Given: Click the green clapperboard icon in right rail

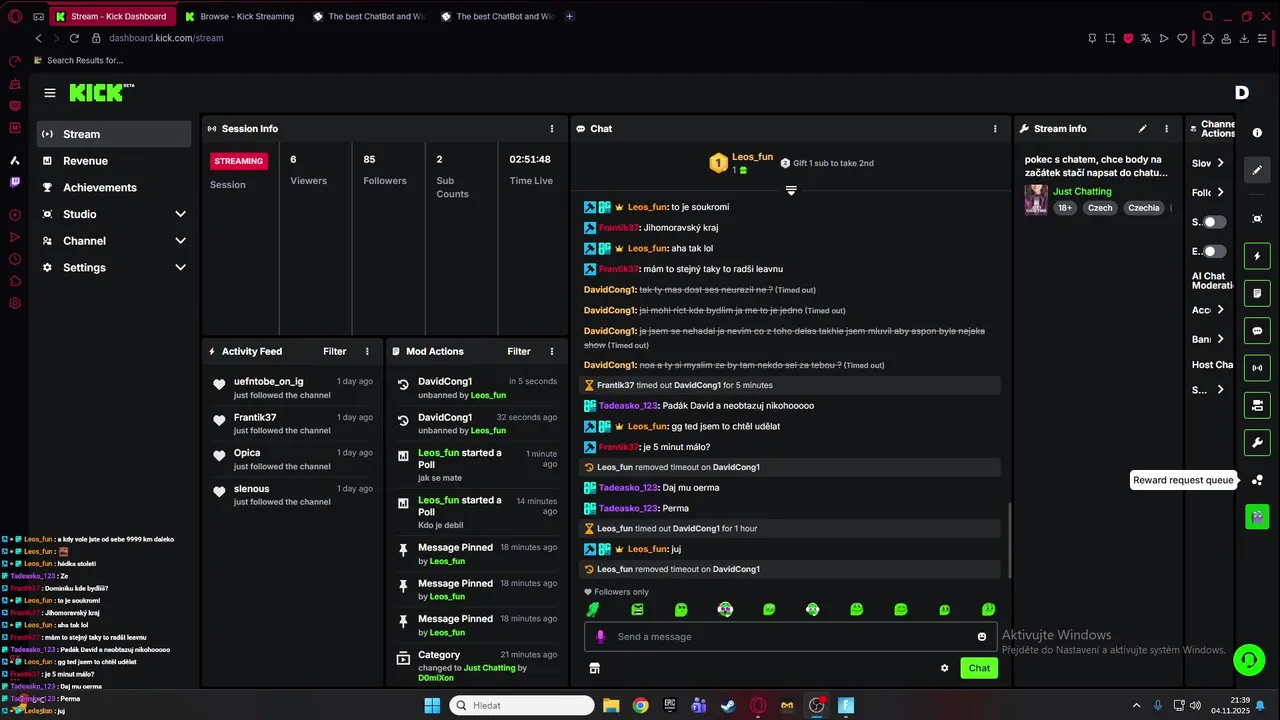Looking at the screenshot, I should [x=1257, y=516].
